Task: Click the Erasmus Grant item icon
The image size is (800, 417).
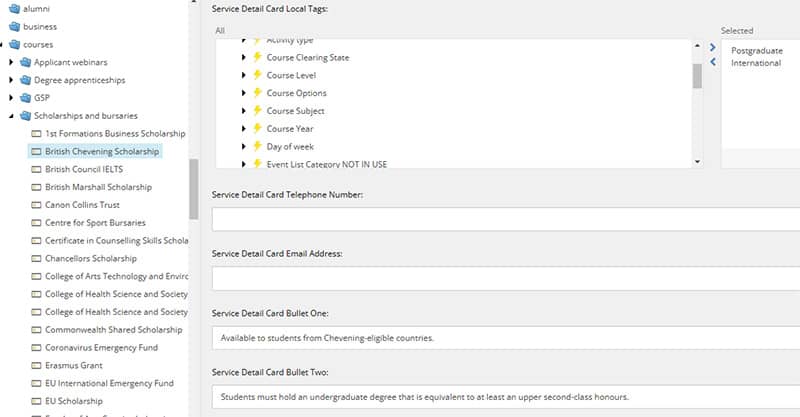Action: (x=36, y=365)
